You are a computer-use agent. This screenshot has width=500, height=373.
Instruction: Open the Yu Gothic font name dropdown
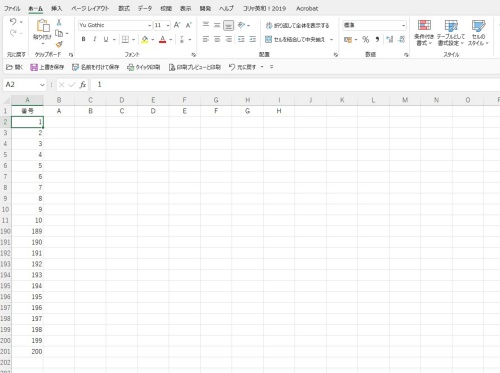tap(149, 25)
